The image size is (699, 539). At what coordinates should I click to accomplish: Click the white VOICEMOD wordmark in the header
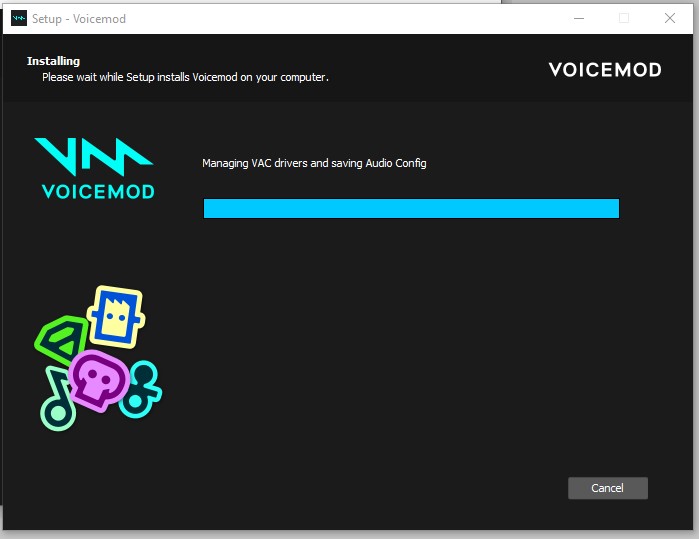tap(605, 70)
